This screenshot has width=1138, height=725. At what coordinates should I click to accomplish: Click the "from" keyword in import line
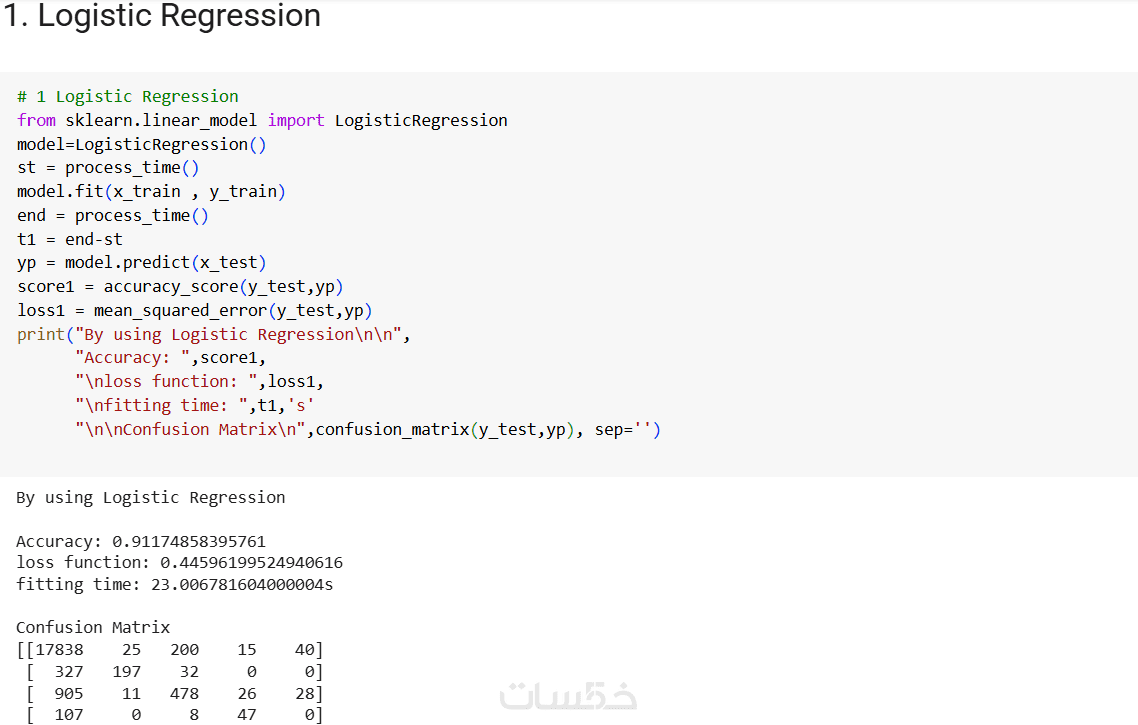tap(36, 120)
